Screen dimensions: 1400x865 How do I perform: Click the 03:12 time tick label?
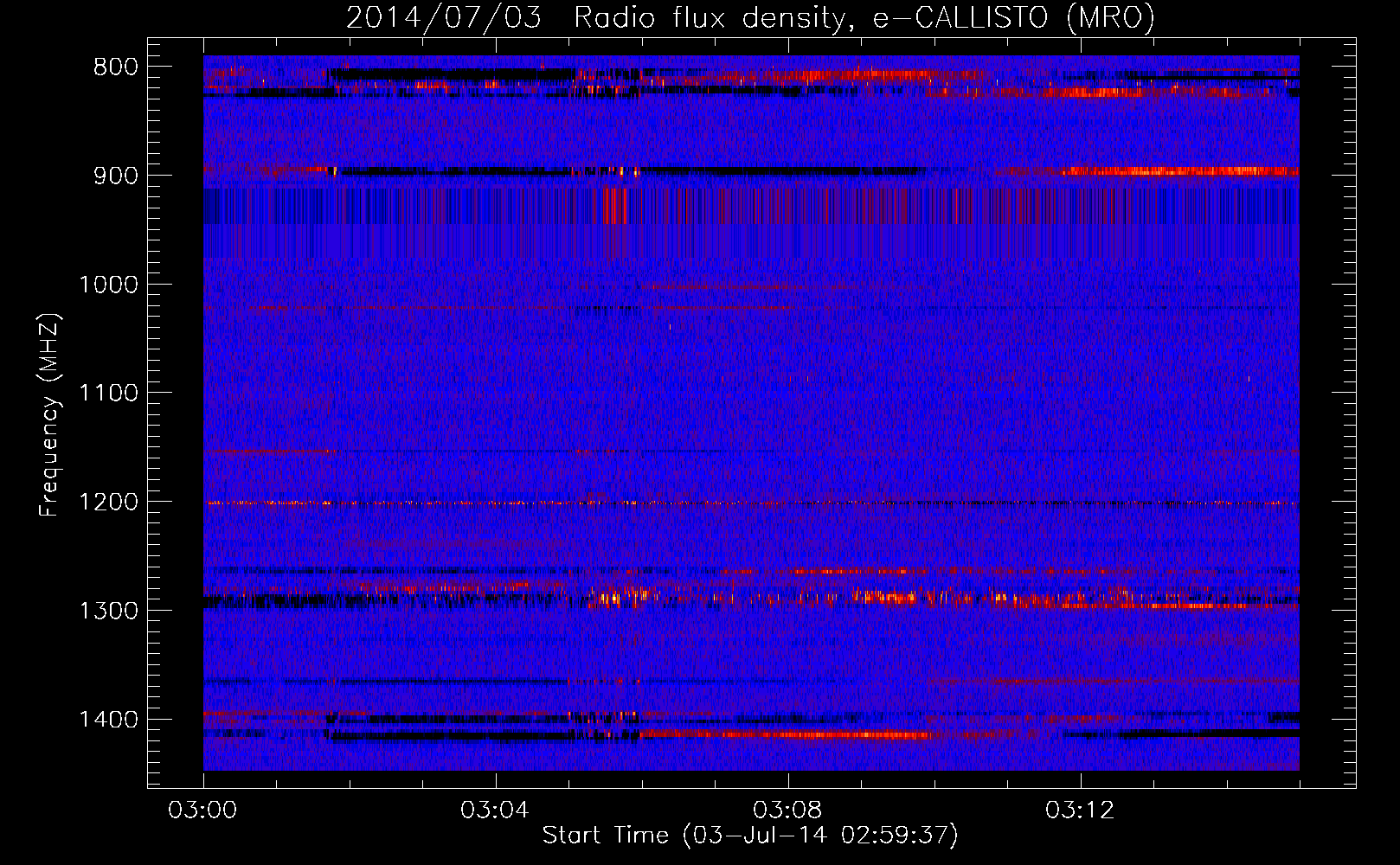[x=1080, y=811]
